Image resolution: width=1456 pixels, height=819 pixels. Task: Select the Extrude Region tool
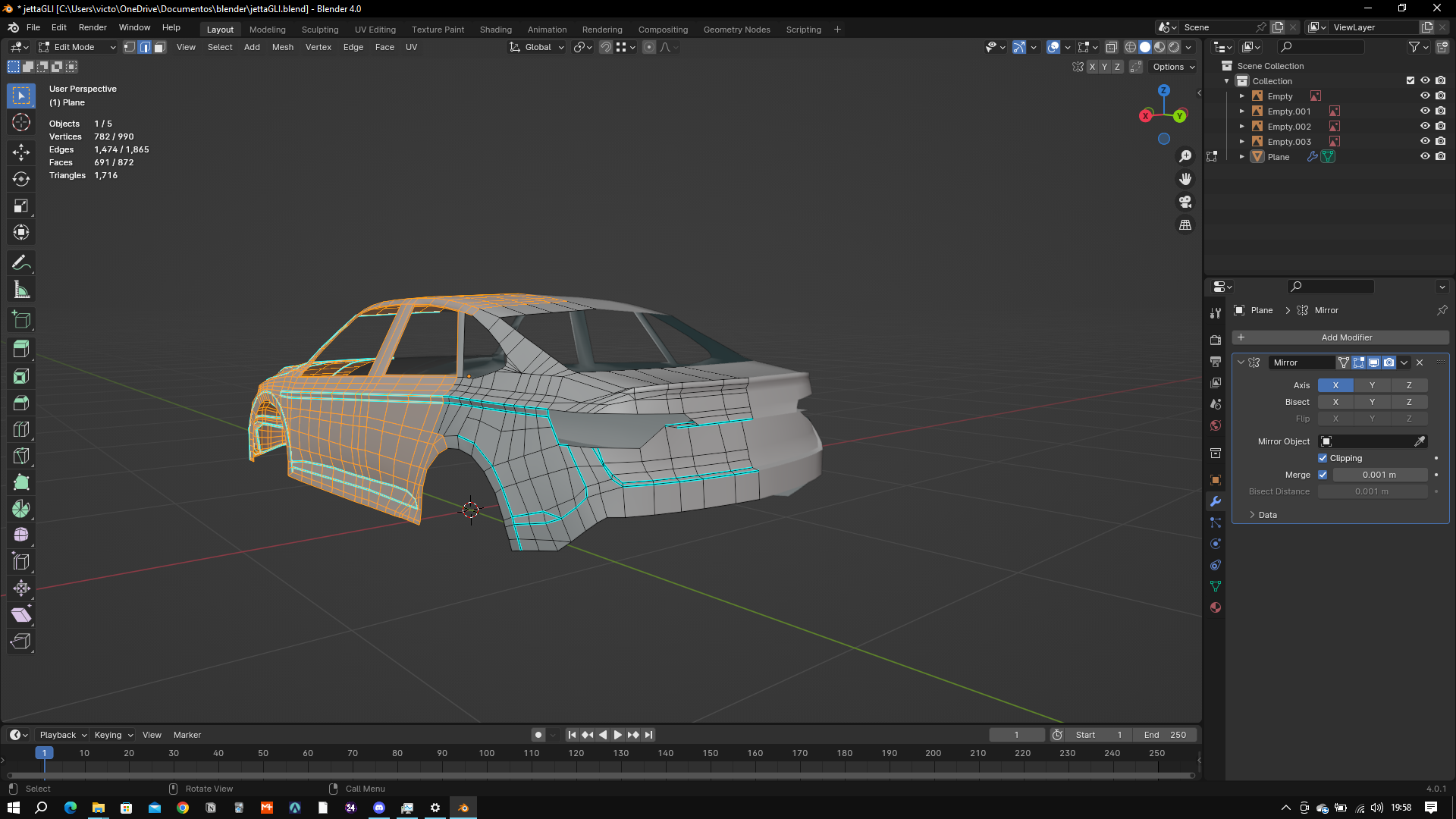21,350
